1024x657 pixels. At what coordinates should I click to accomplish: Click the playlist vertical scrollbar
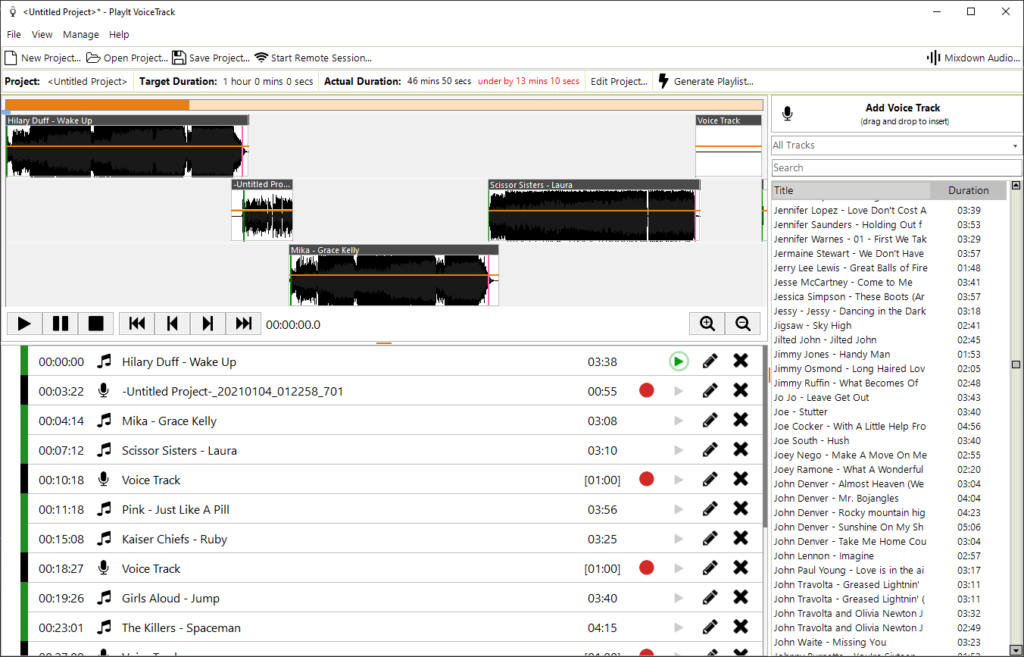[x=765, y=436]
